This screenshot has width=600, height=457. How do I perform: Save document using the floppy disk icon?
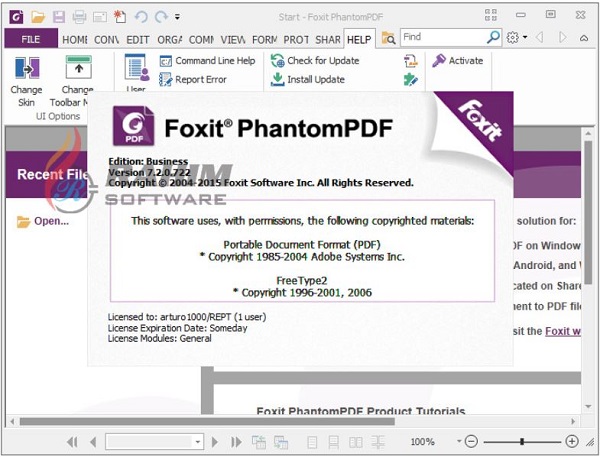[59, 17]
